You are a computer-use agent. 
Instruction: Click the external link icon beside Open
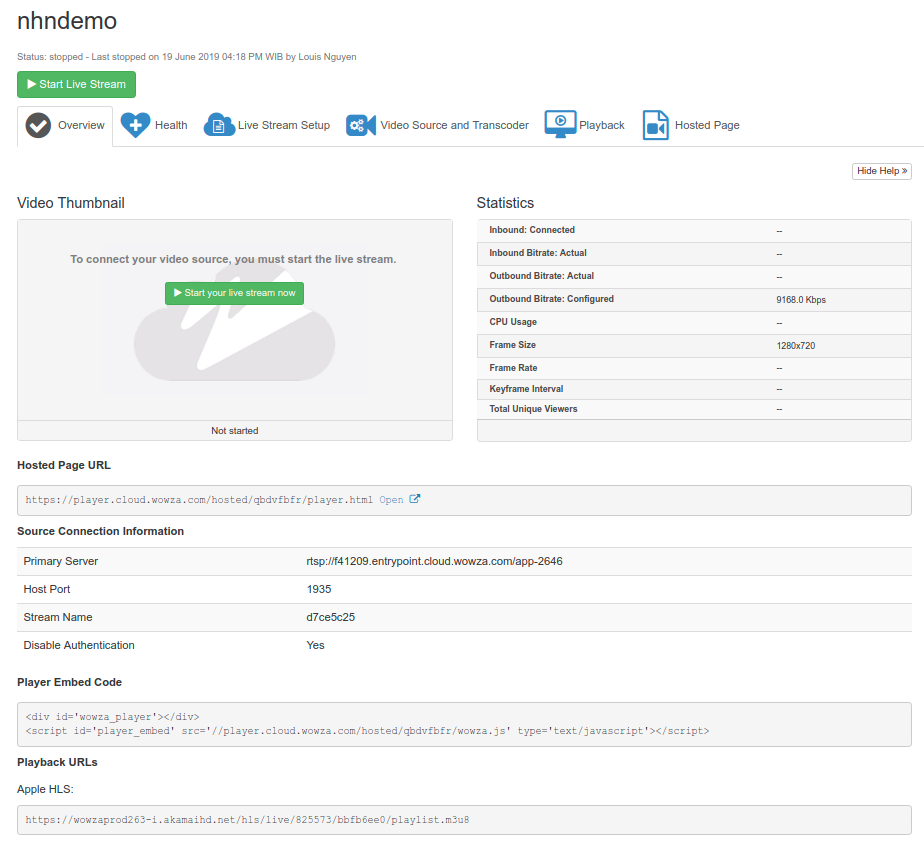[415, 499]
